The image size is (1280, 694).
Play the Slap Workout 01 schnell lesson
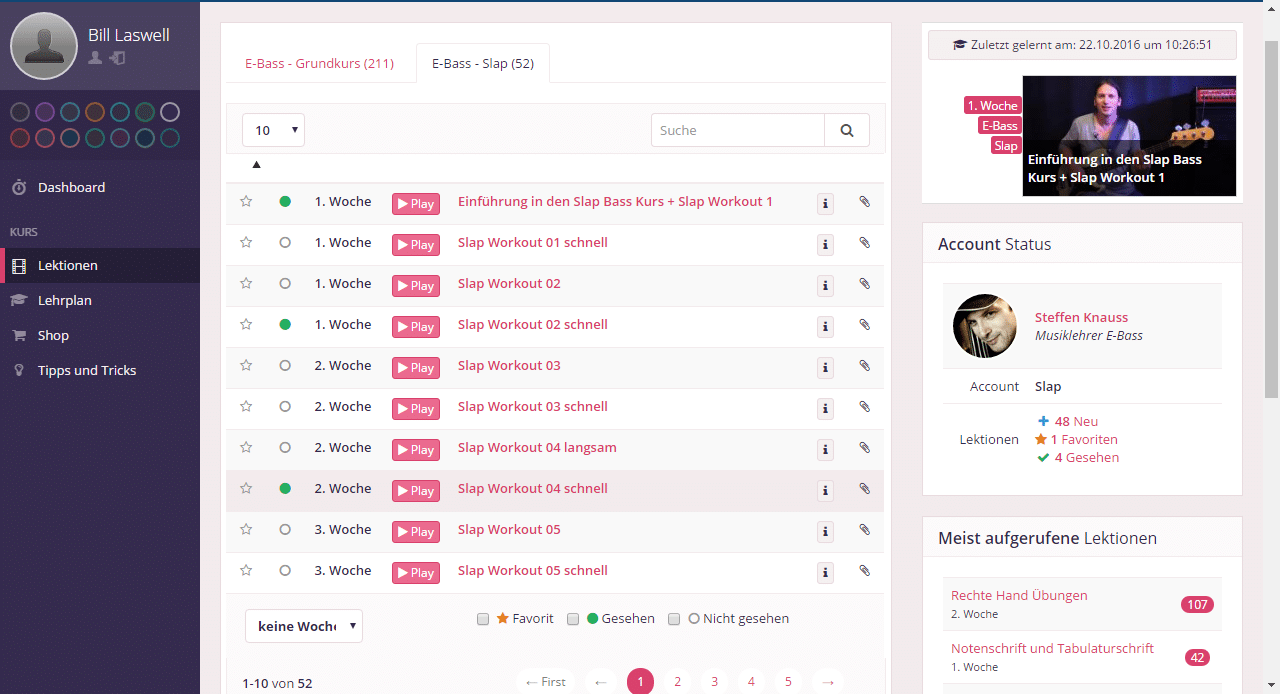pos(415,244)
